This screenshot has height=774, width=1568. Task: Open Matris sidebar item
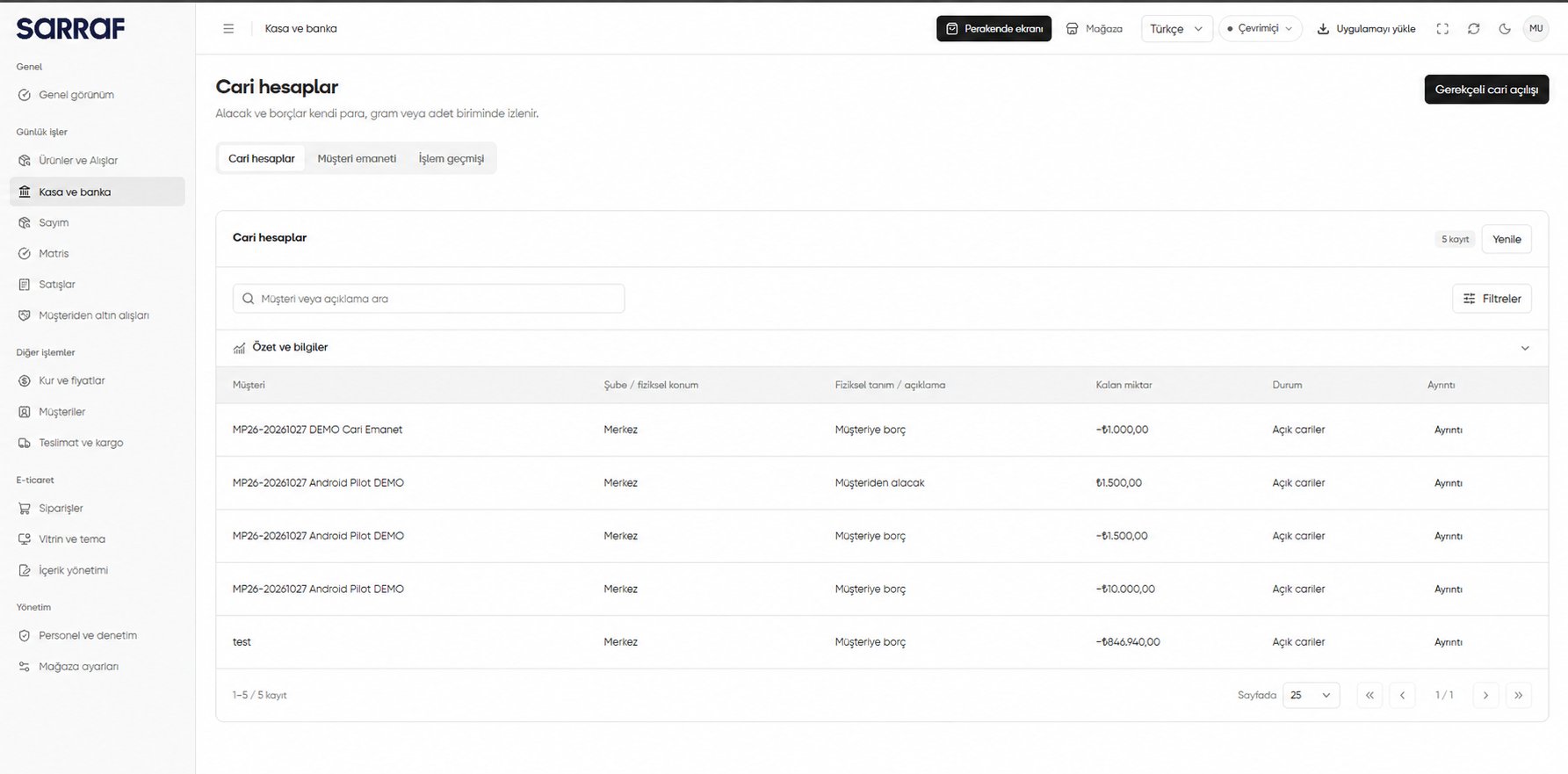[97, 254]
